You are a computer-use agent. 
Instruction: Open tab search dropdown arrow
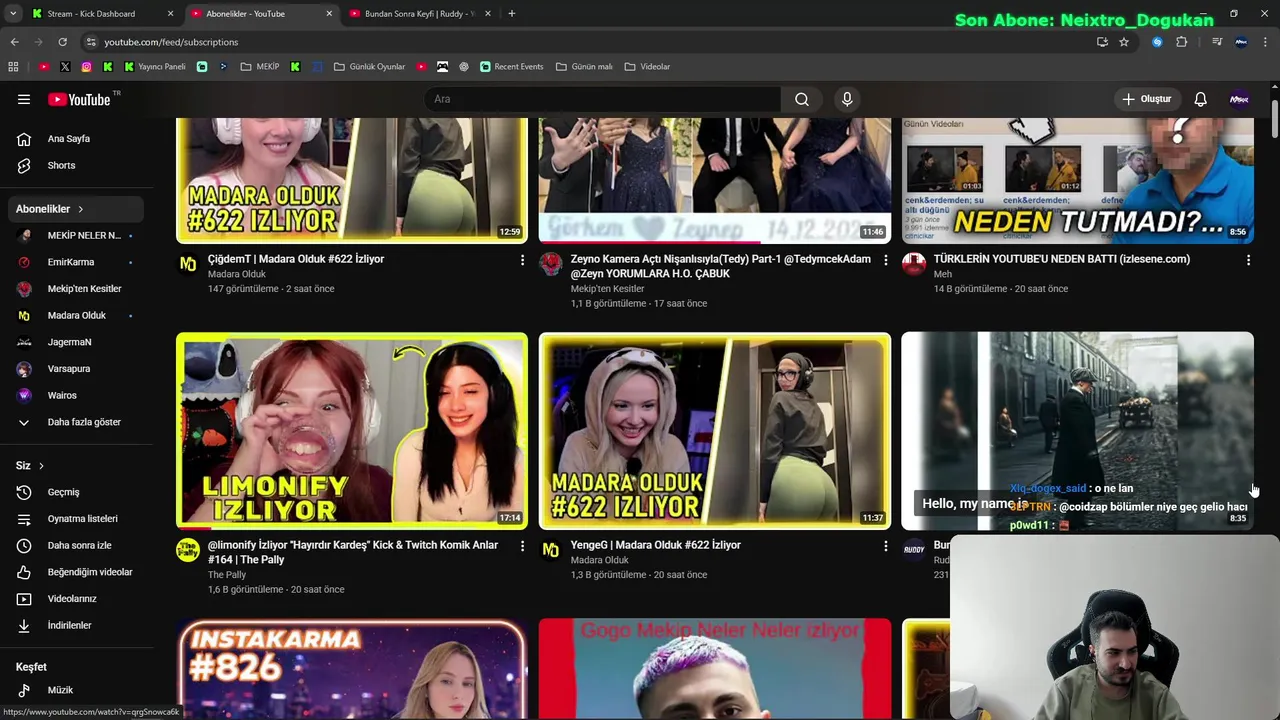13,14
